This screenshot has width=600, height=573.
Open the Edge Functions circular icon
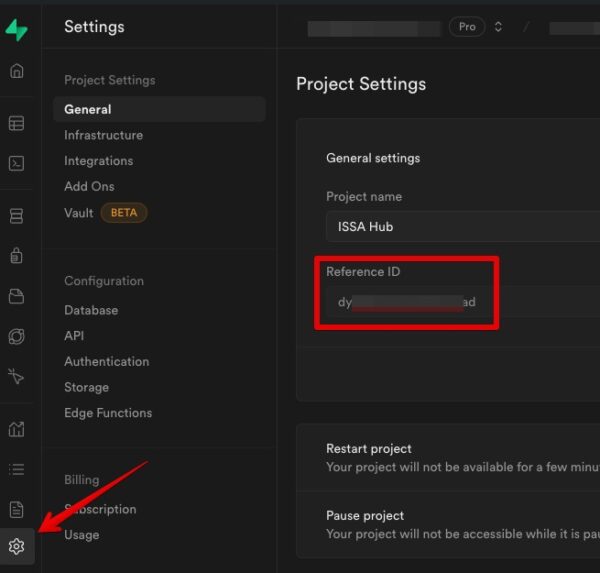coord(16,336)
